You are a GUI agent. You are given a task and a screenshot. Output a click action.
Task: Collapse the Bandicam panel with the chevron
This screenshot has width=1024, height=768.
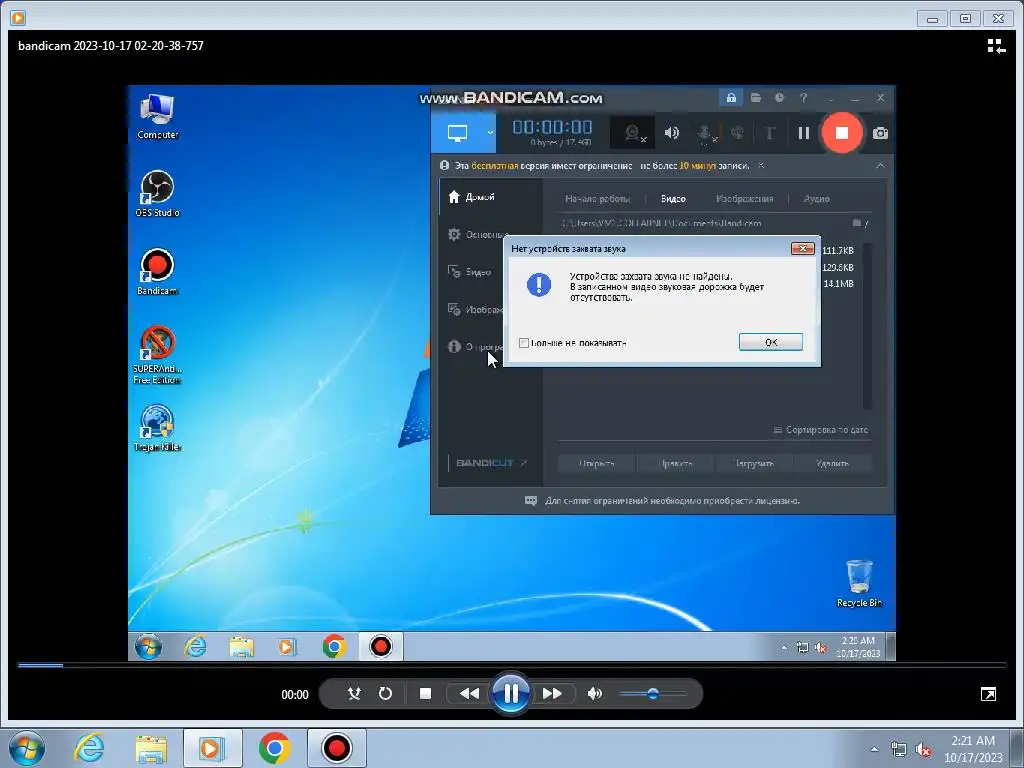click(x=880, y=166)
